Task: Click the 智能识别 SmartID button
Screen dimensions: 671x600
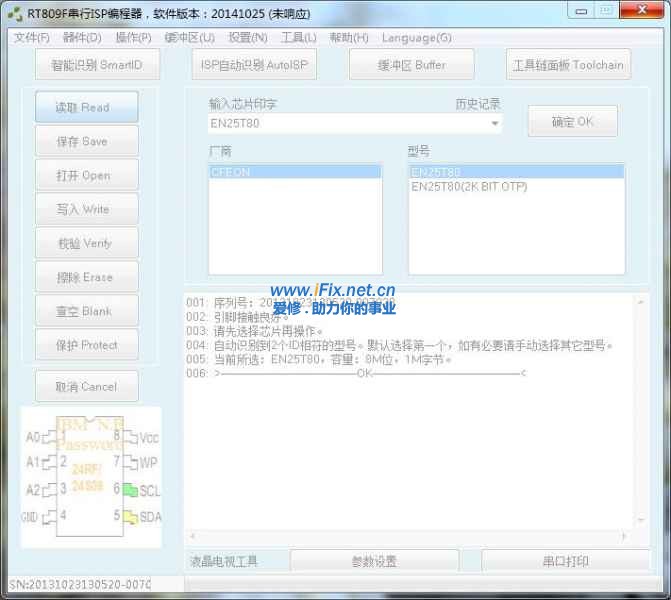Action: [x=97, y=65]
